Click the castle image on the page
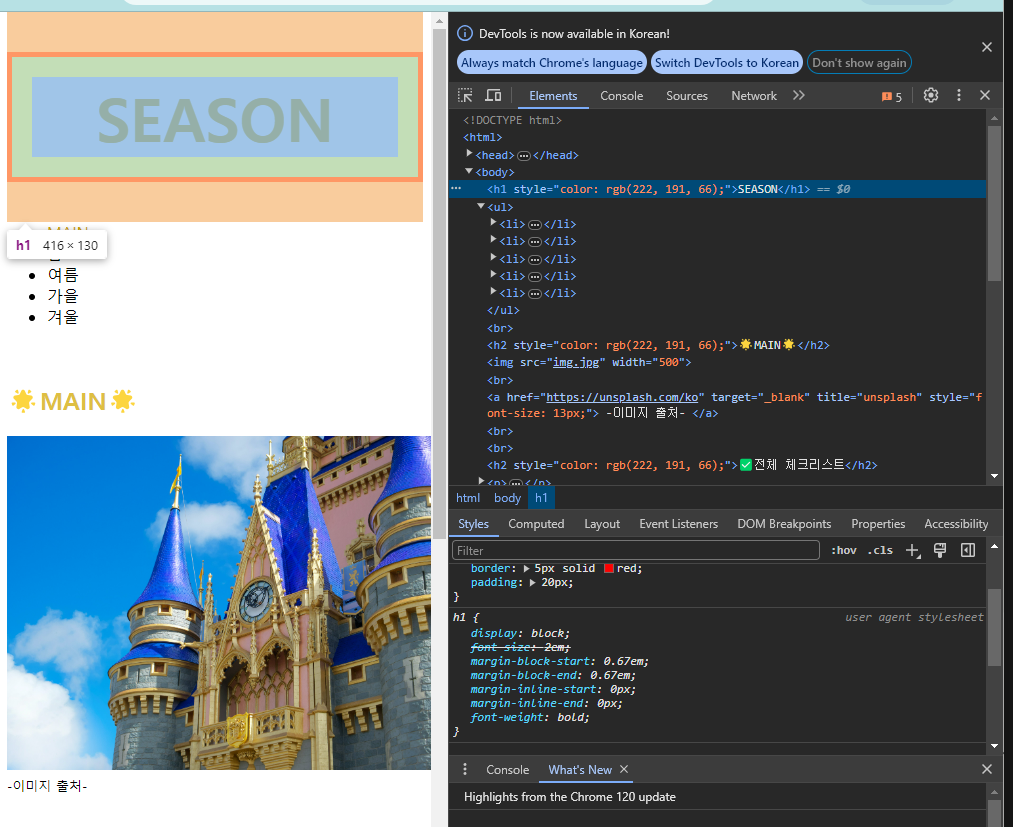The width and height of the screenshot is (1013, 827). [x=219, y=602]
